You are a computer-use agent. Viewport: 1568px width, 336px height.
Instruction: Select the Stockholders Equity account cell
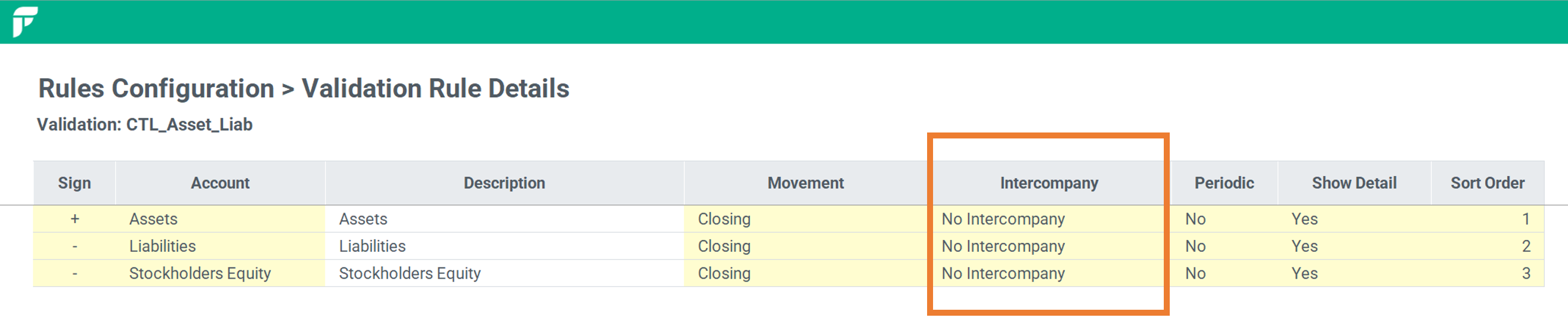tap(221, 273)
